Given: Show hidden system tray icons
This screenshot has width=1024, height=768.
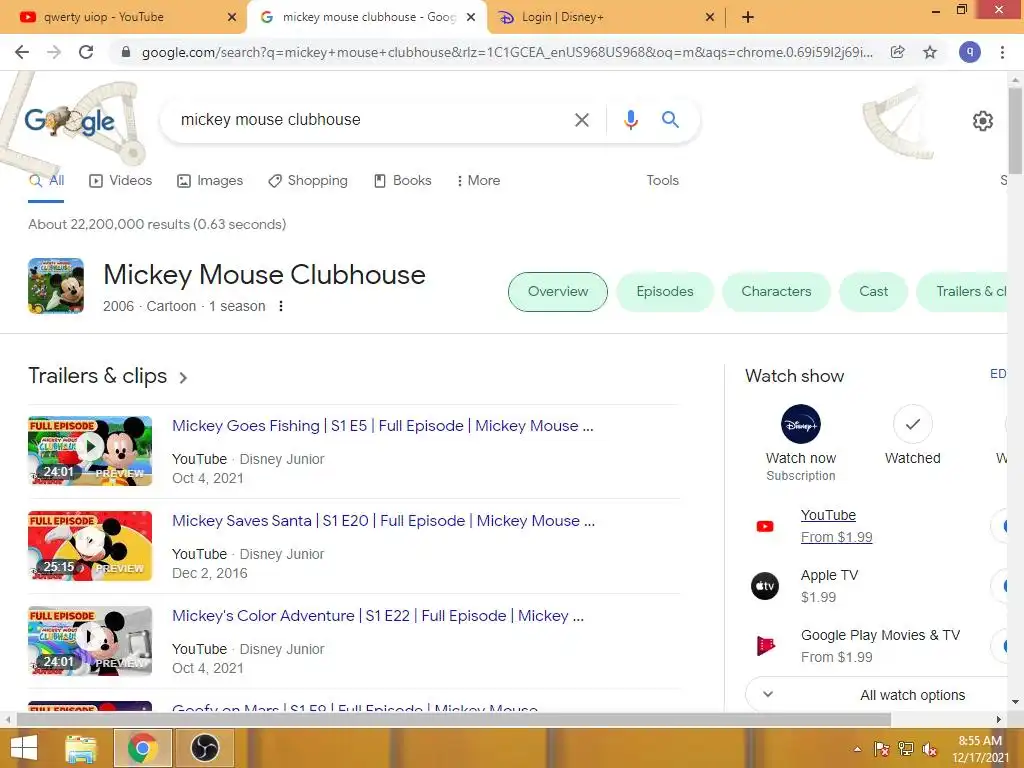Looking at the screenshot, I should pos(857,749).
